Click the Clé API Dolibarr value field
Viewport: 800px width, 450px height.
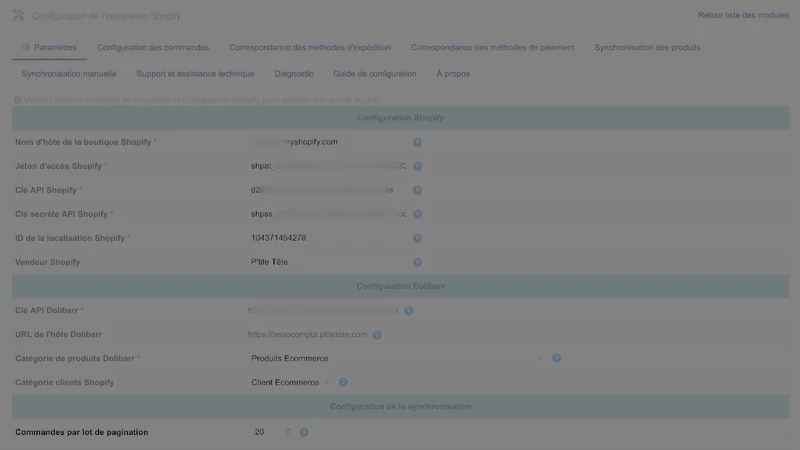click(x=323, y=310)
